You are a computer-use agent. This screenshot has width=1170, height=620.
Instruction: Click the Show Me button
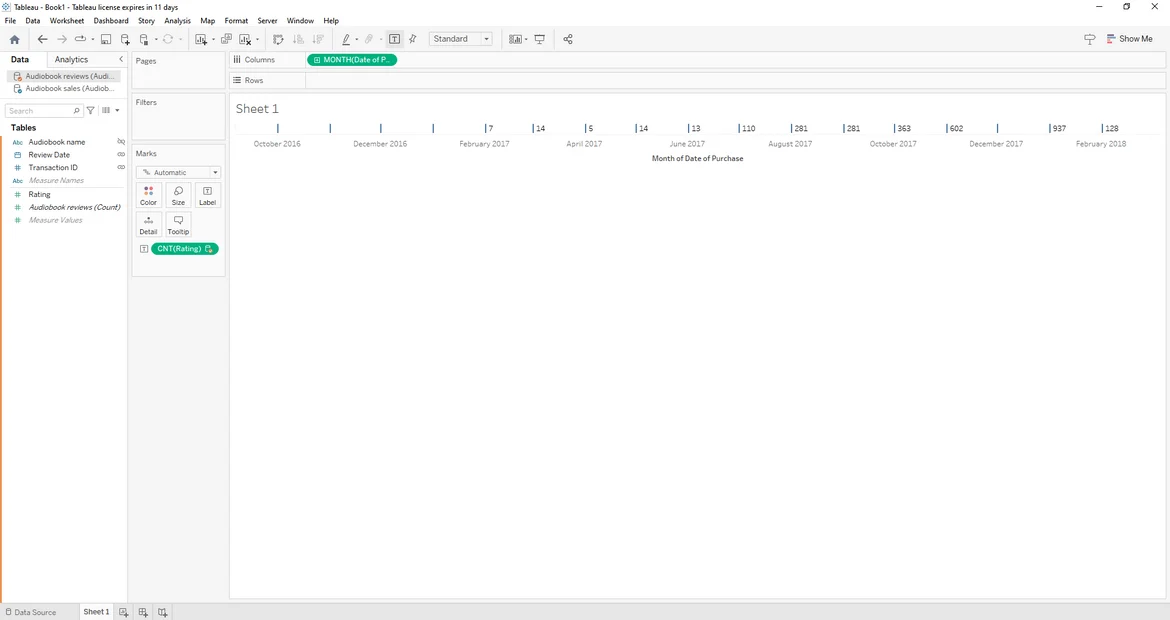[1129, 40]
